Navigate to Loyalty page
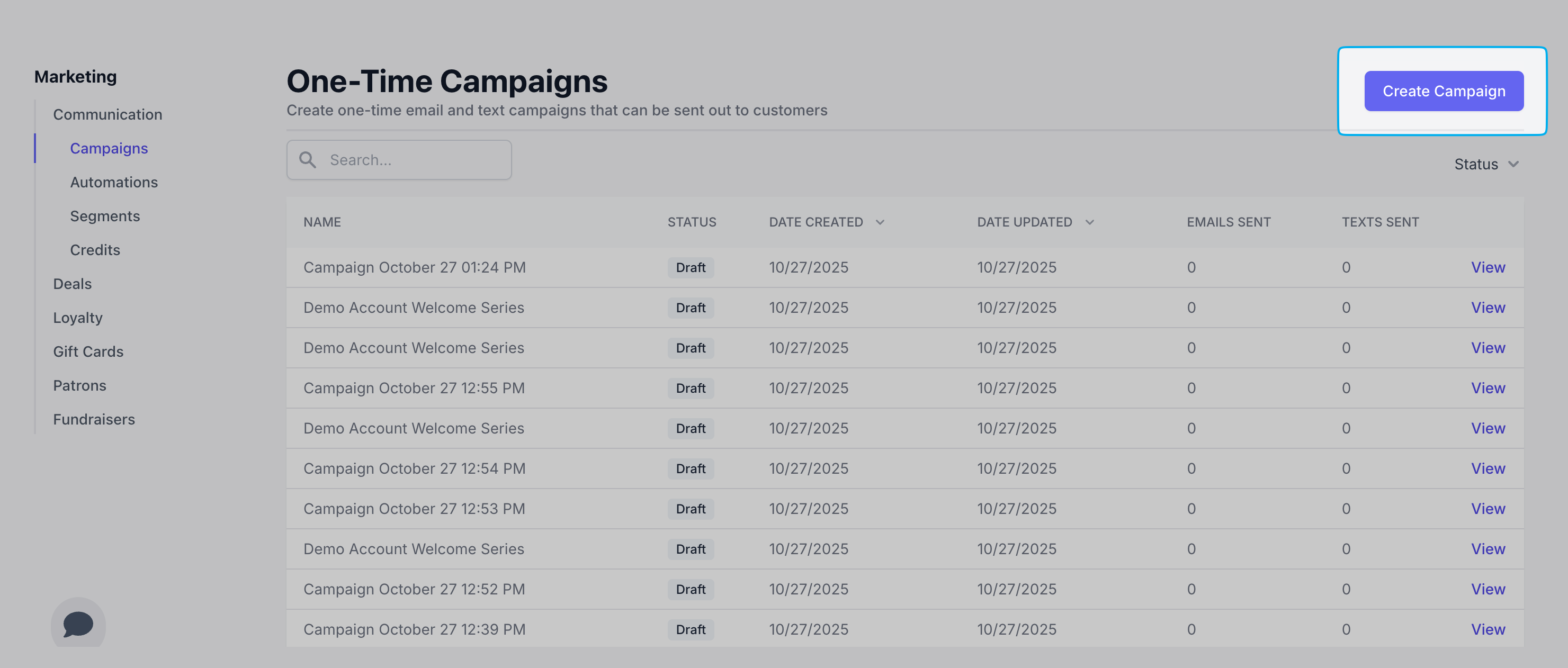This screenshot has width=1568, height=668. [78, 318]
